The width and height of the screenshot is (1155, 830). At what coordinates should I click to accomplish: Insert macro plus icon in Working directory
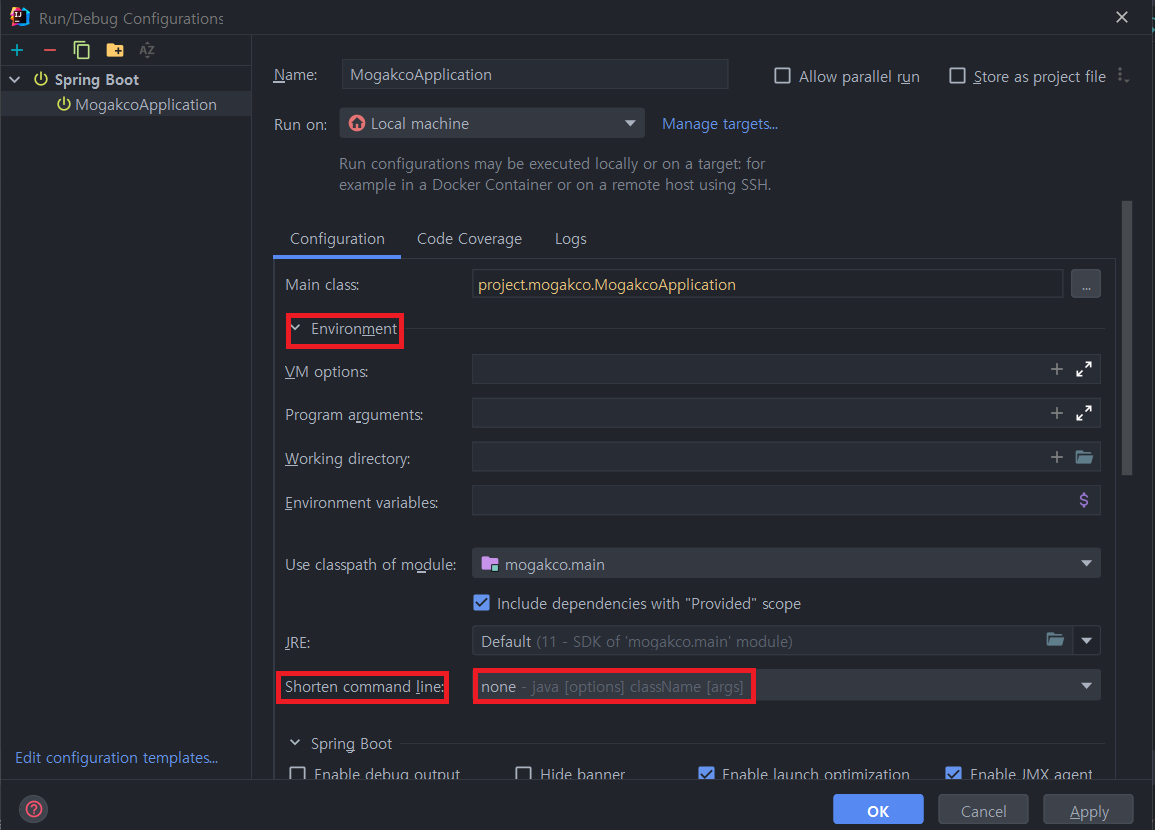click(1056, 457)
